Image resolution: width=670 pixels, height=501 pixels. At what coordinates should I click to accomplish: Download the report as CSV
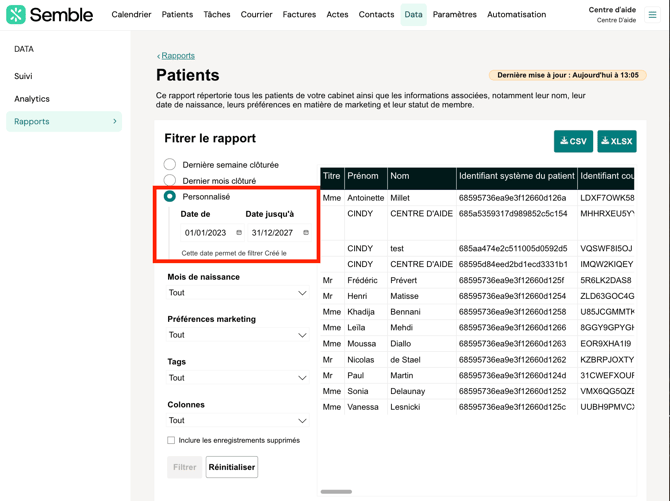coord(573,141)
